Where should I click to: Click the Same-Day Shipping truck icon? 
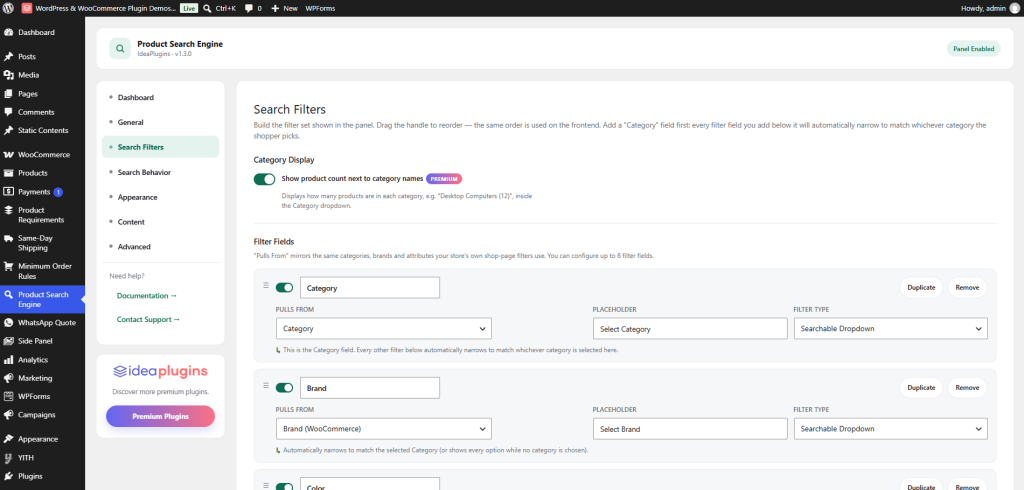coord(8,238)
